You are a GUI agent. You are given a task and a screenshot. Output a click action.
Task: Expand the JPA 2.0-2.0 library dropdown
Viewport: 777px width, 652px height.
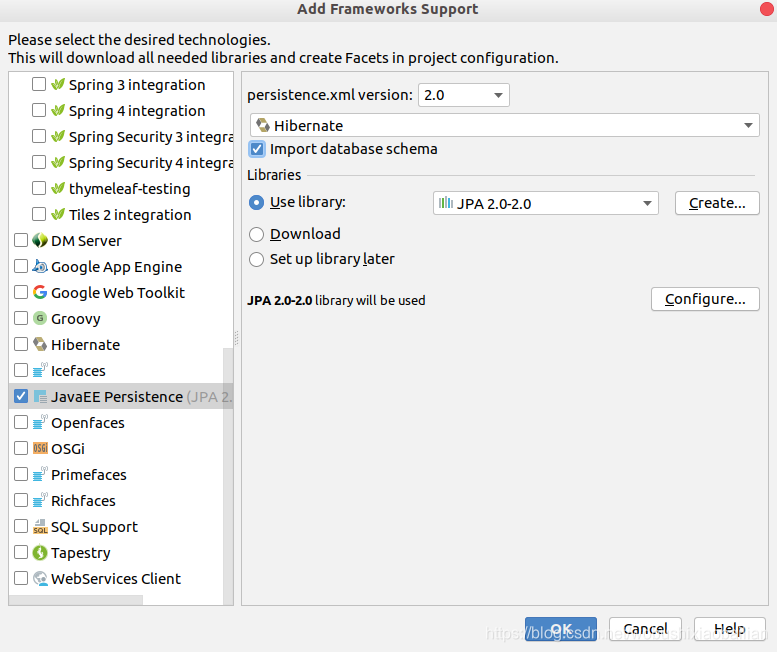[647, 203]
